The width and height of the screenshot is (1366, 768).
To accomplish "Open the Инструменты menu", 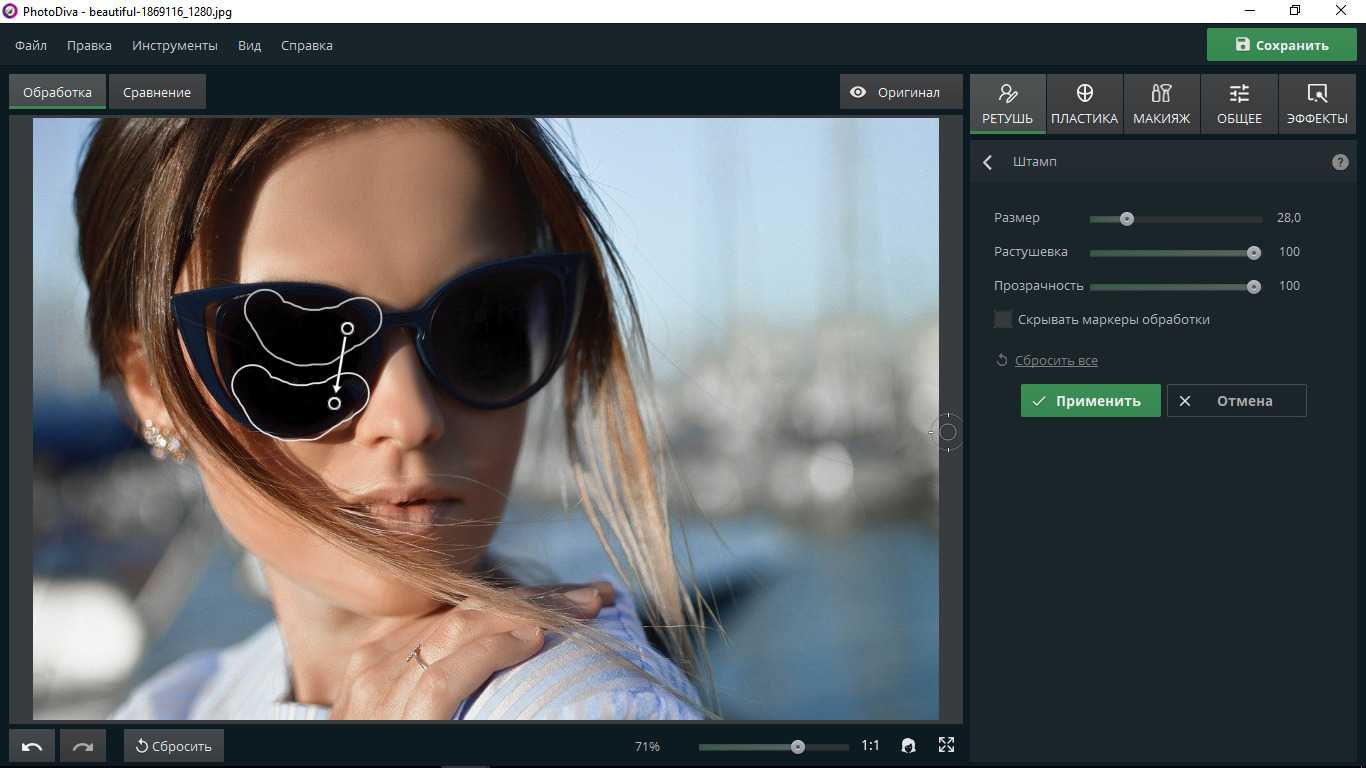I will [x=174, y=46].
